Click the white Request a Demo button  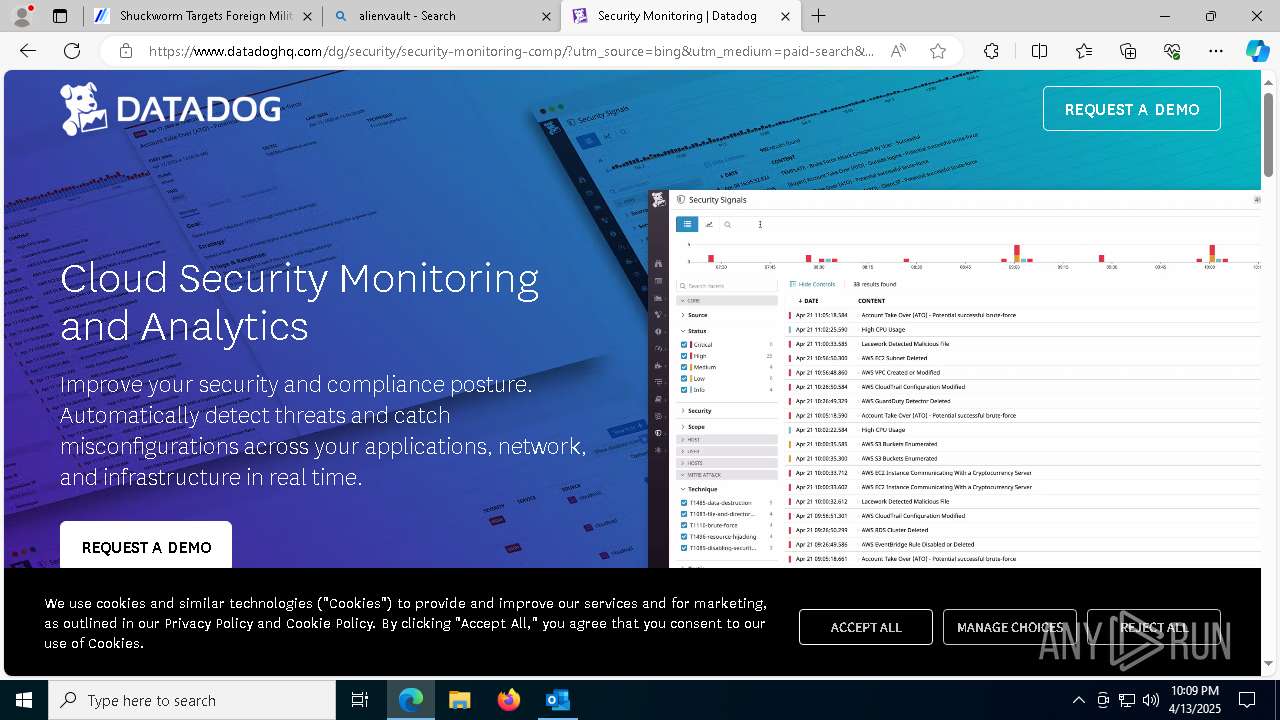click(146, 546)
